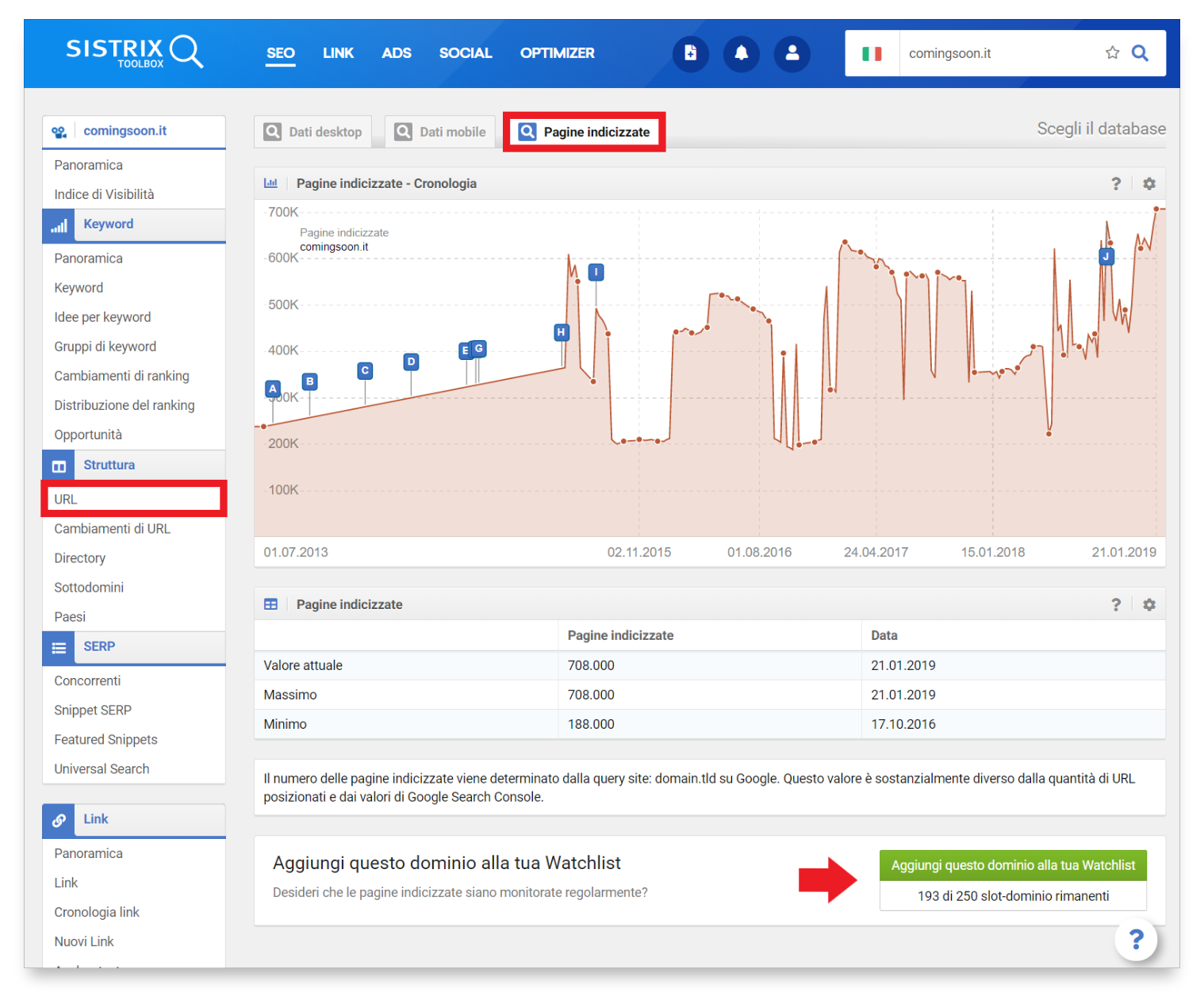This screenshot has width=1204, height=996.
Task: Open the comingsoon.it sidebar header link
Action: [x=125, y=131]
